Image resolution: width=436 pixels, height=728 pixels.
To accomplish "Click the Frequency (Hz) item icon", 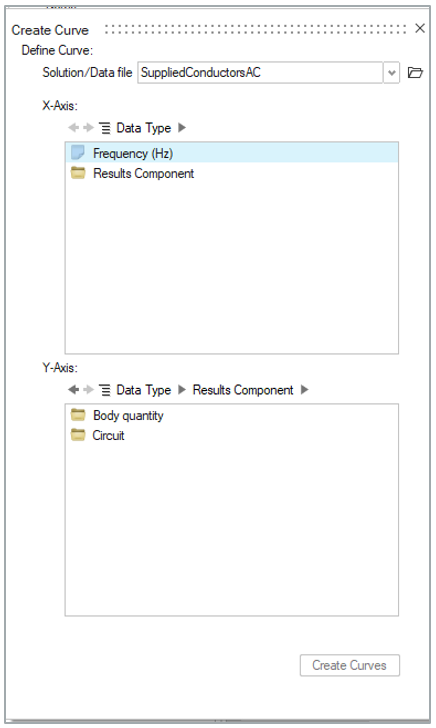I will [x=78, y=152].
